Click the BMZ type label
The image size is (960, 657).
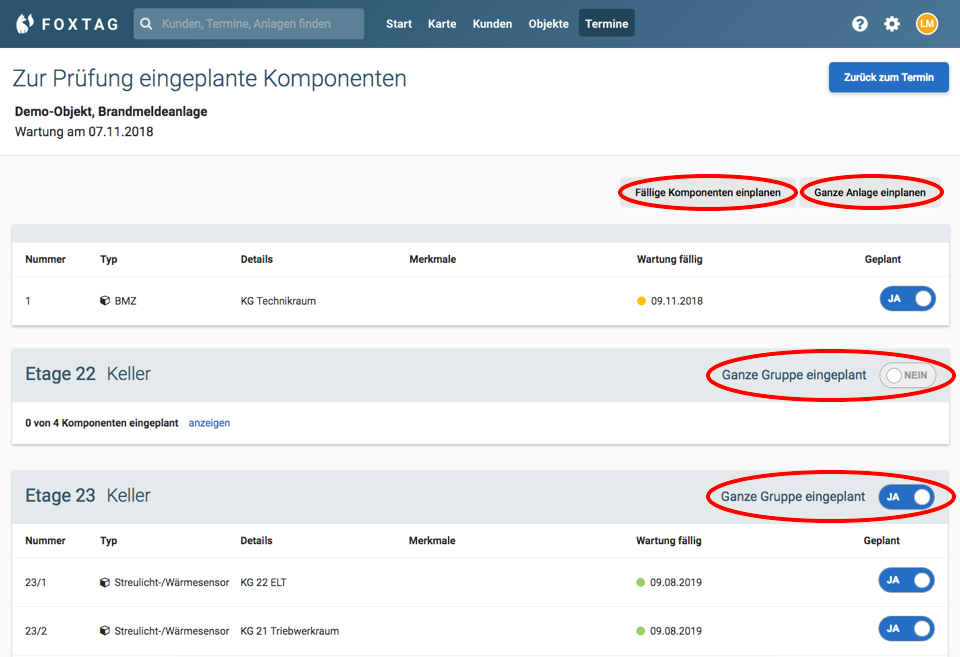(126, 301)
